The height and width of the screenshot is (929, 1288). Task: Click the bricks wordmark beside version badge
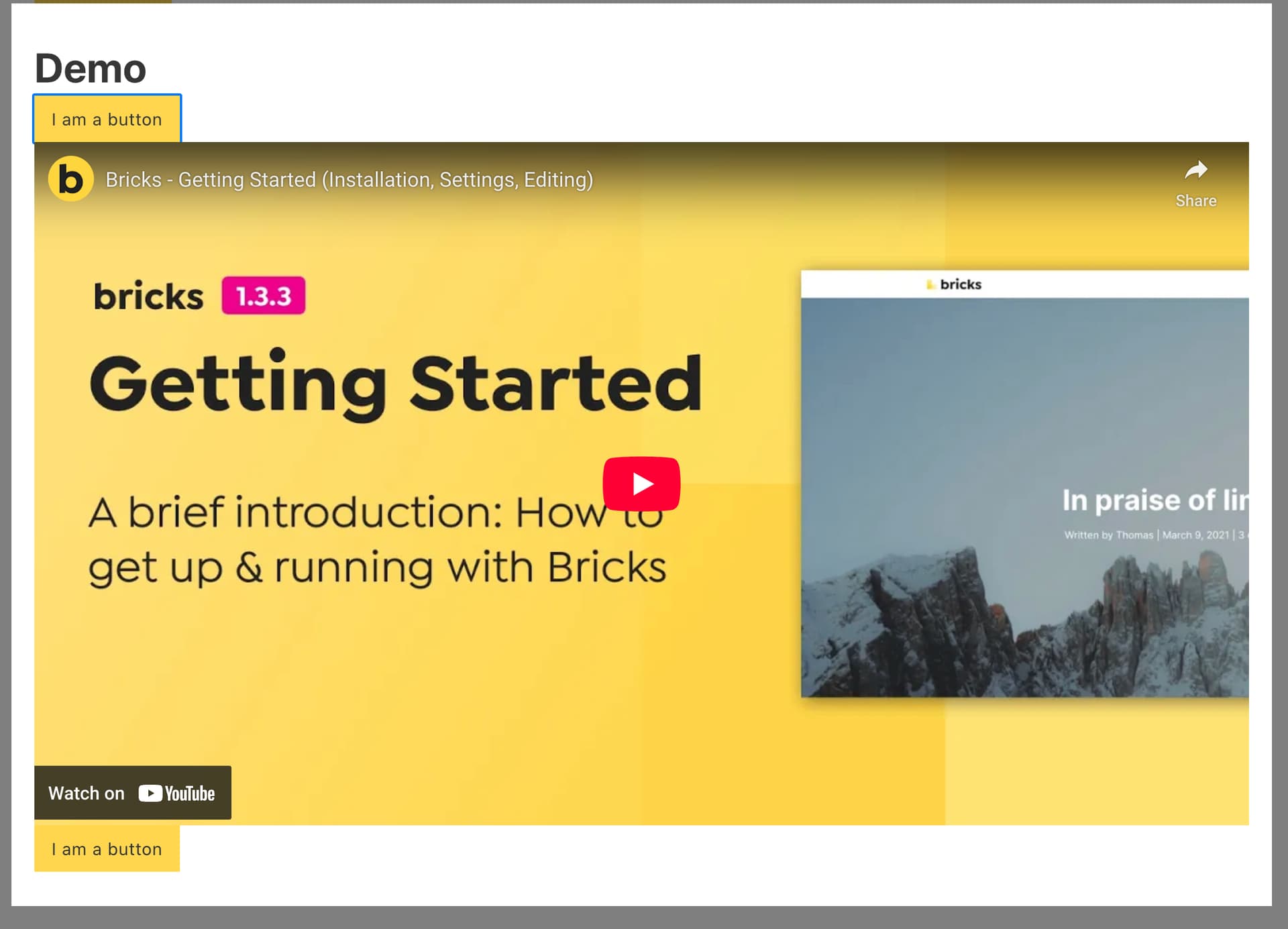tap(148, 296)
